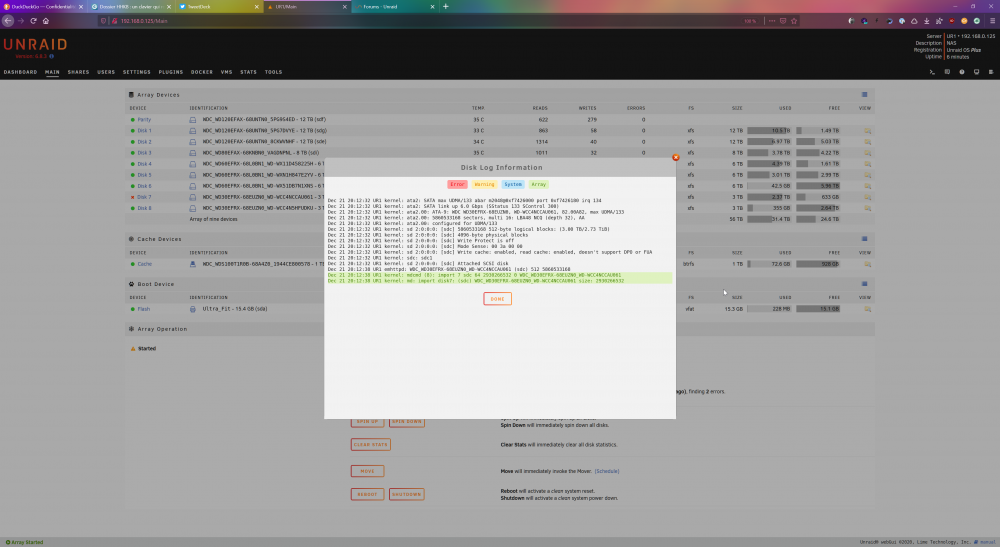Open the Cache device link
The height and width of the screenshot is (547, 1000).
145,264
